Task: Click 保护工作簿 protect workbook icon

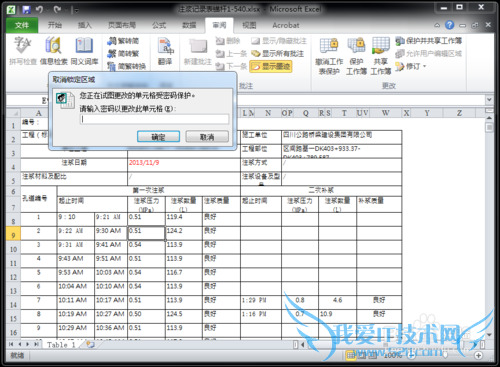Action: coord(356,56)
